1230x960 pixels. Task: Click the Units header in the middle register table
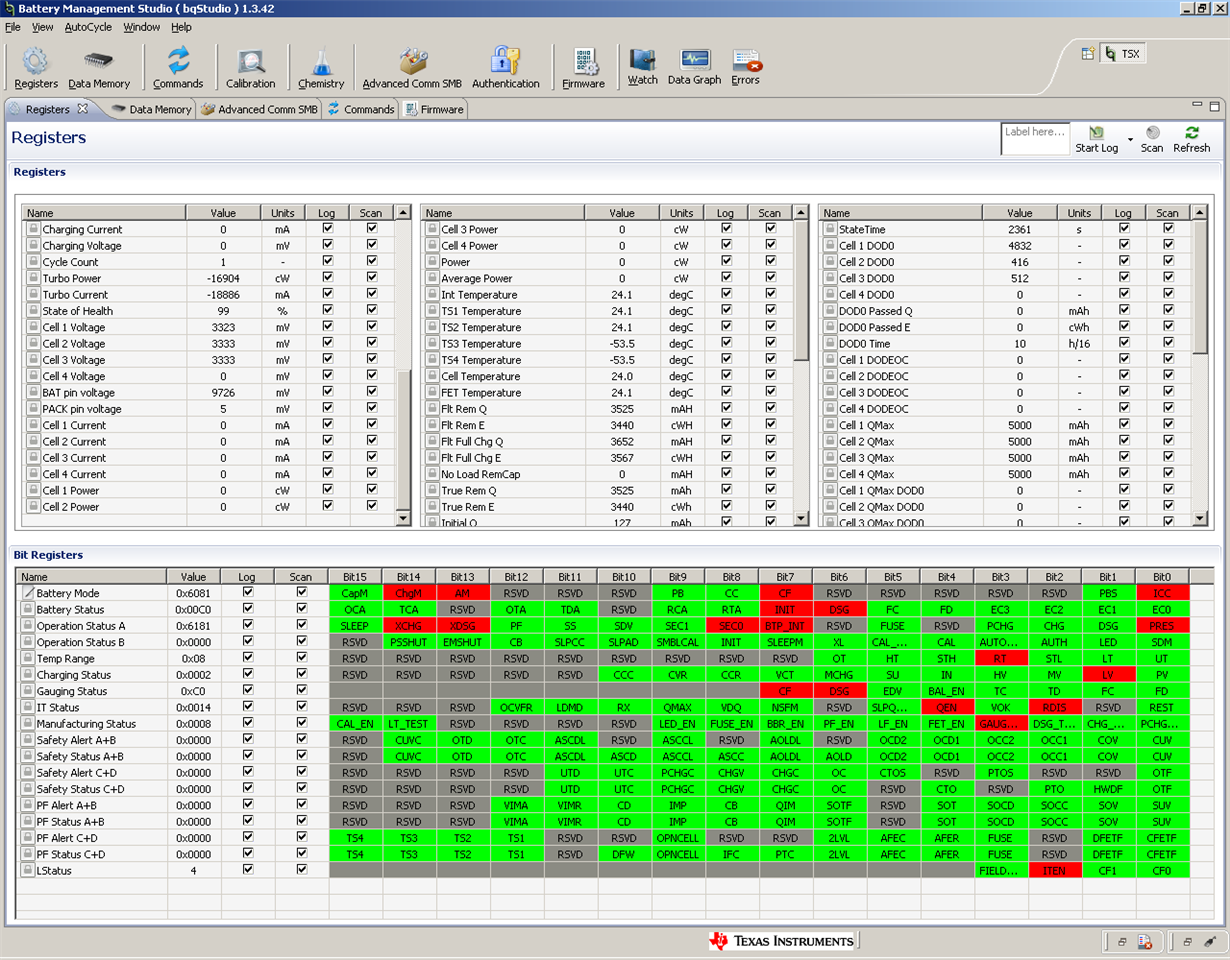click(x=681, y=213)
